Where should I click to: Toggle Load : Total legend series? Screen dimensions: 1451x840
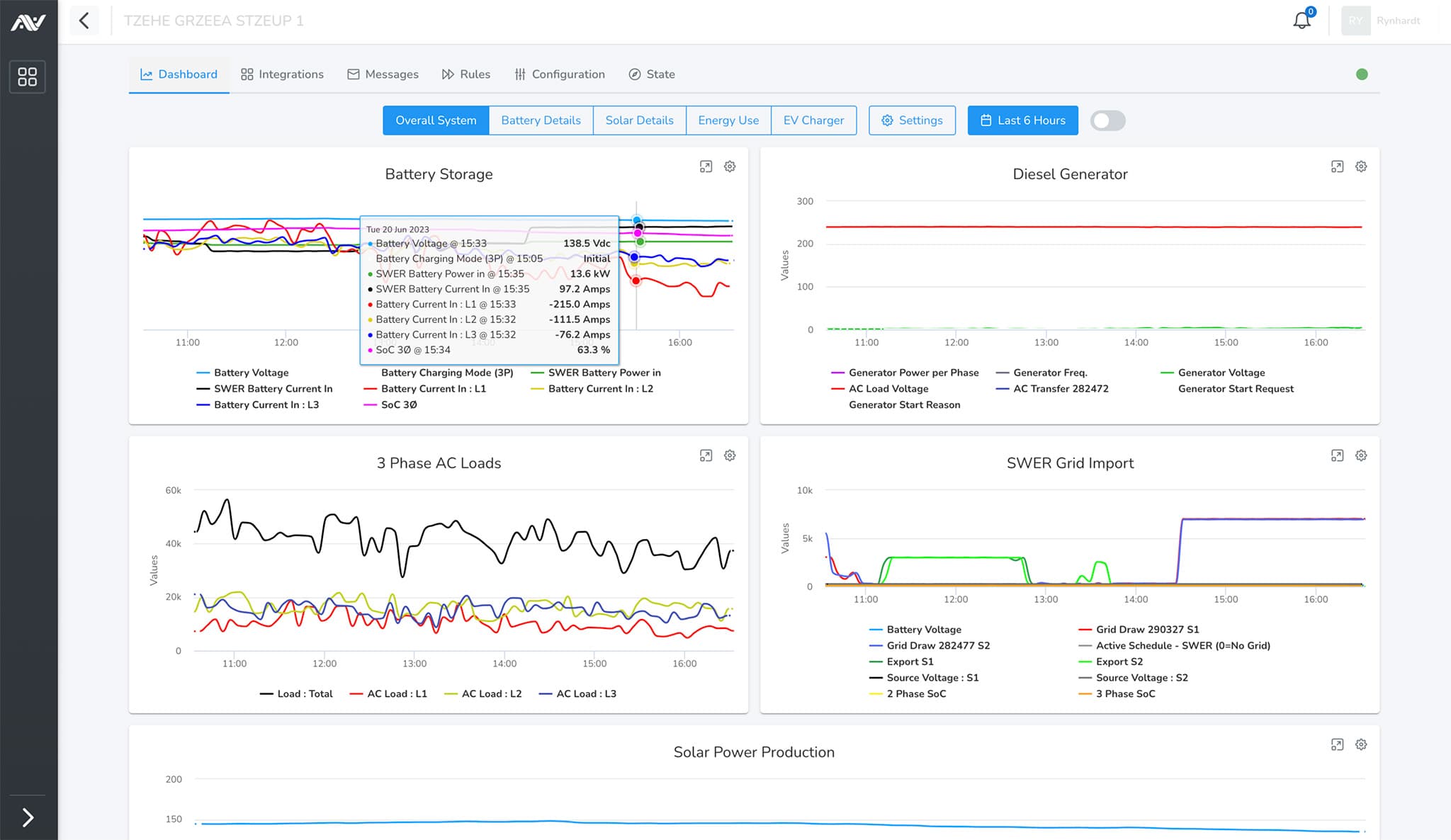coord(296,694)
